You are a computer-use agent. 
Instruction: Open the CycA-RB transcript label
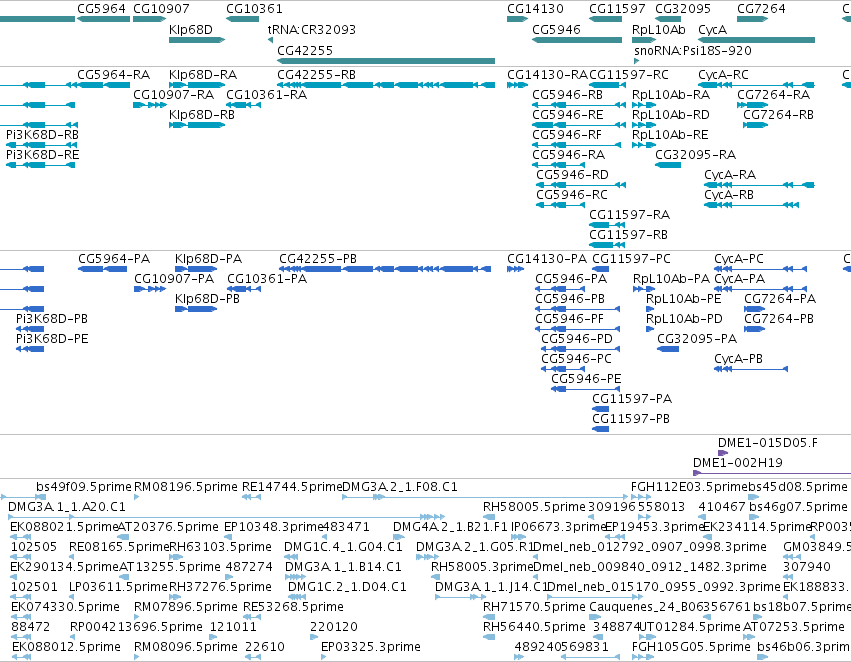pos(729,195)
